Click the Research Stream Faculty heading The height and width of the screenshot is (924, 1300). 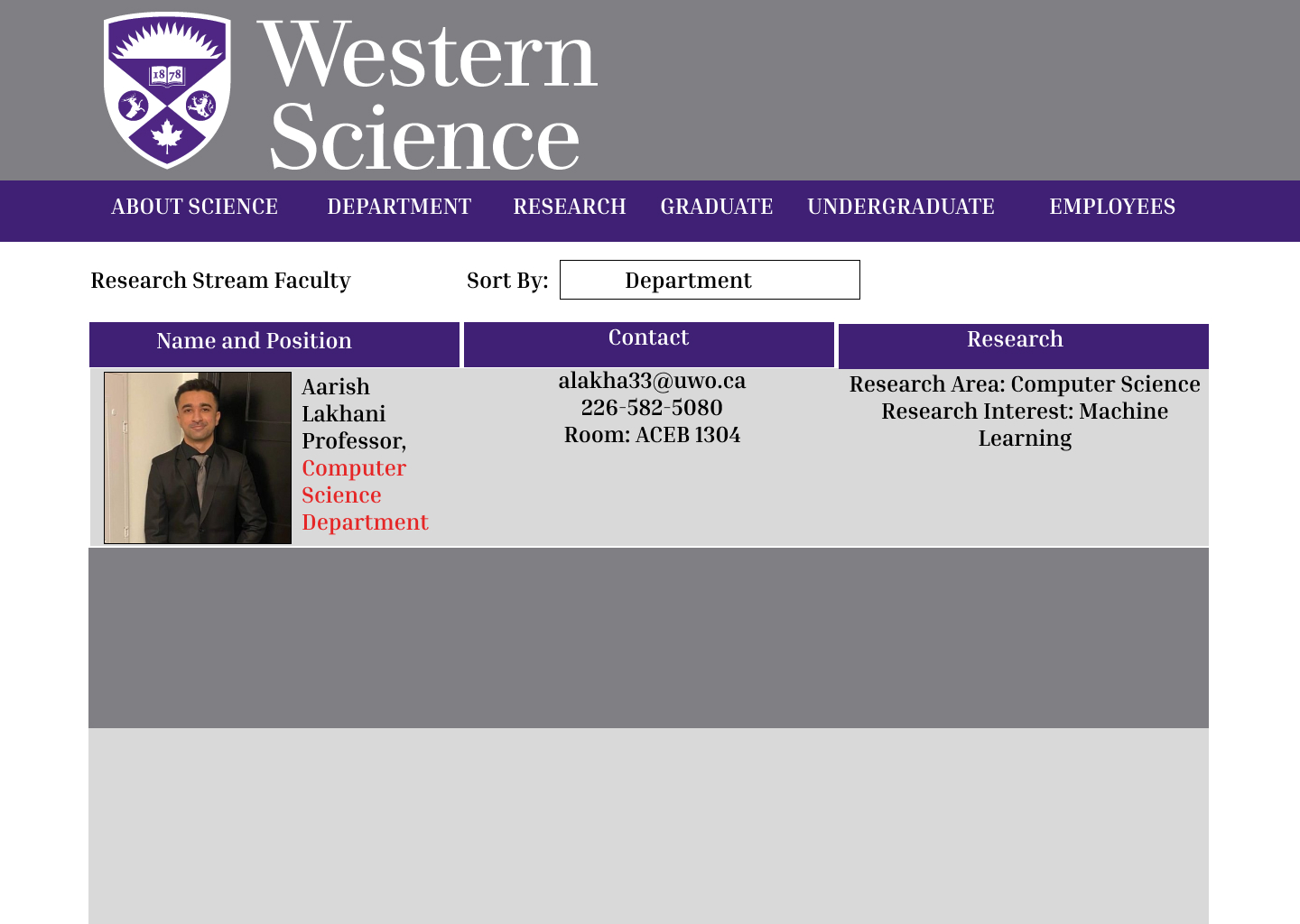pos(220,281)
